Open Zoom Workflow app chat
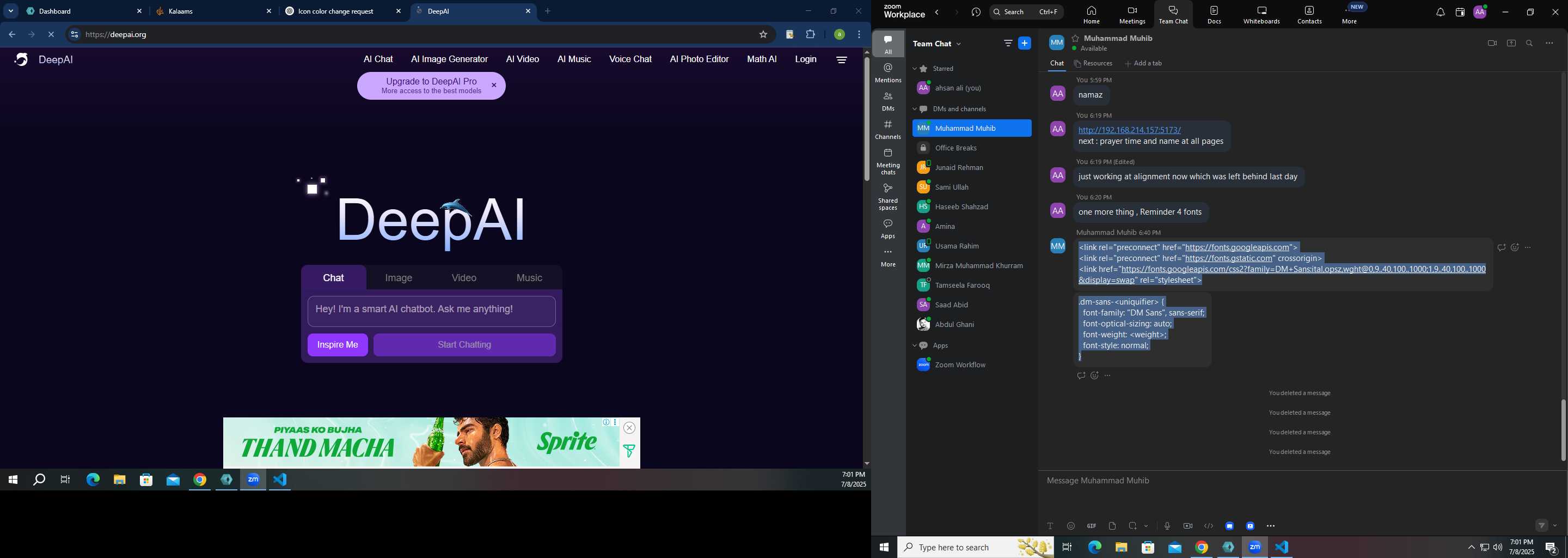1568x558 pixels. [972, 365]
